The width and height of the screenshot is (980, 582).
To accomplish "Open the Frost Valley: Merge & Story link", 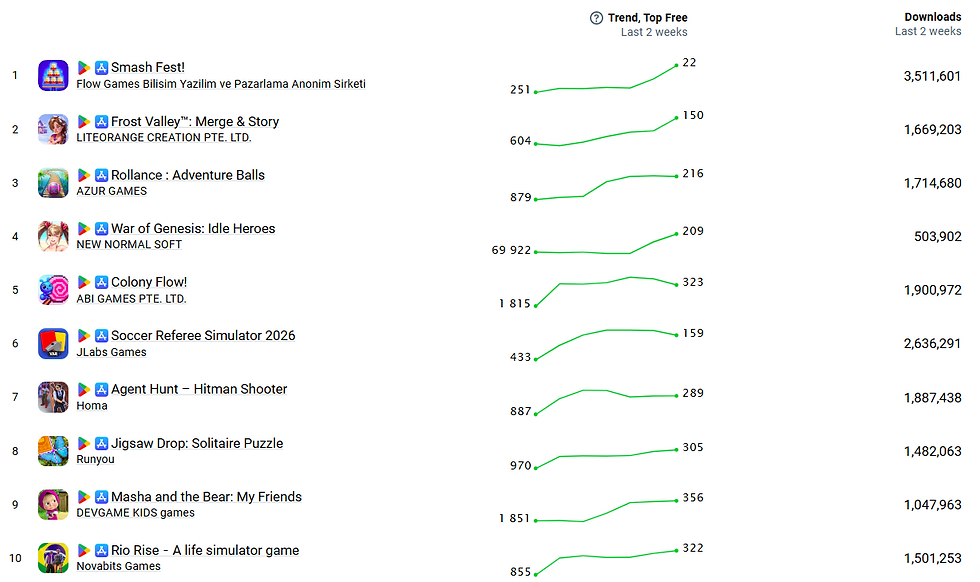I will click(x=195, y=121).
